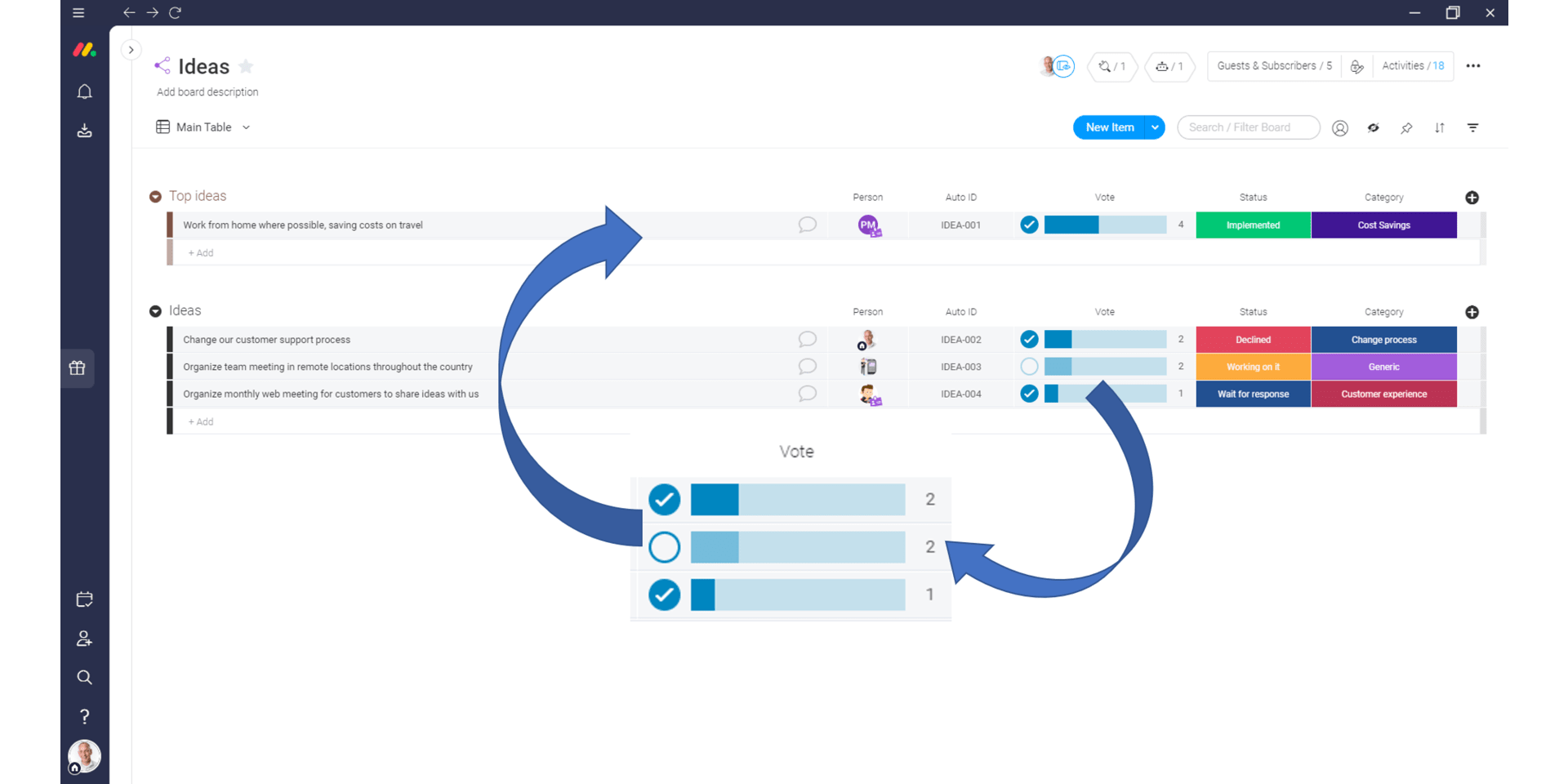Click the invite icon next to Activities
This screenshot has height=784, width=1568.
click(1356, 67)
